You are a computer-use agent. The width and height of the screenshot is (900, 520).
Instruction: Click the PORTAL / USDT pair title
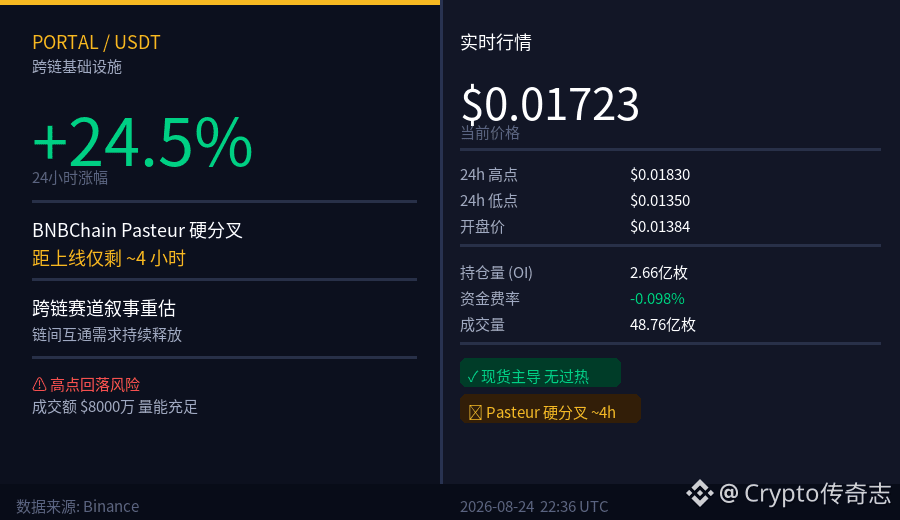pyautogui.click(x=96, y=42)
